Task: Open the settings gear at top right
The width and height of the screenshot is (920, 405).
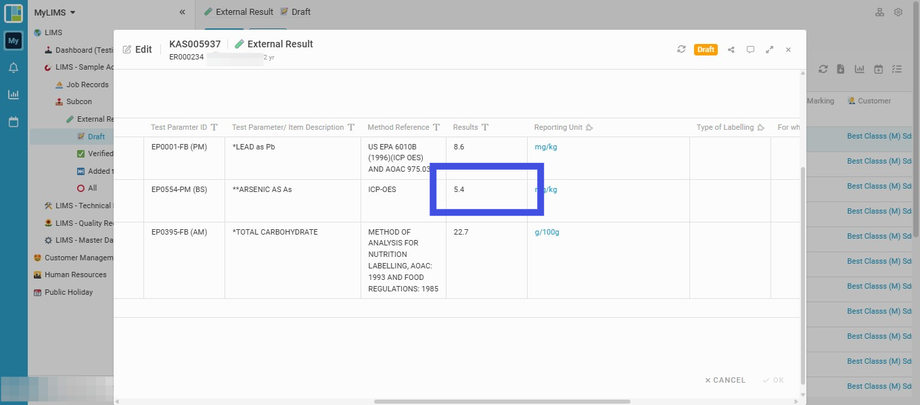Action: [898, 12]
